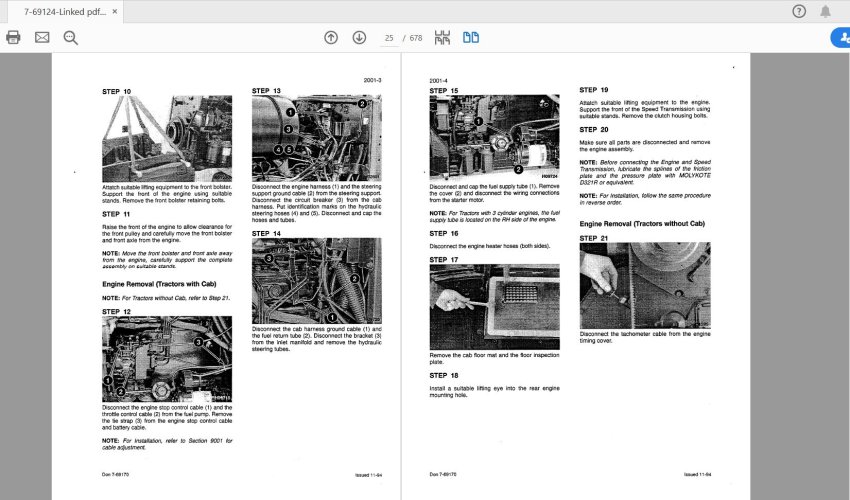Click the Step 17 floor mat photo
850x500 pixels.
point(494,307)
